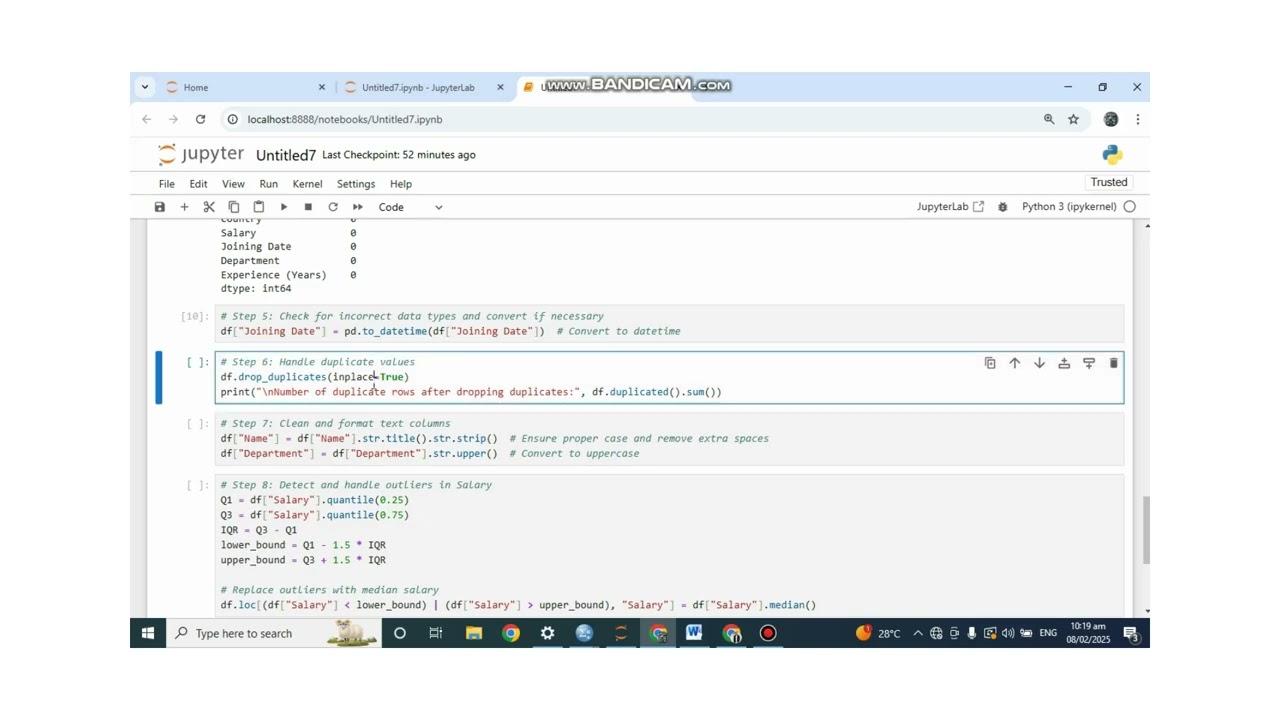Click the Trusted notebook button
This screenshot has width=1280, height=720.
[x=1109, y=182]
